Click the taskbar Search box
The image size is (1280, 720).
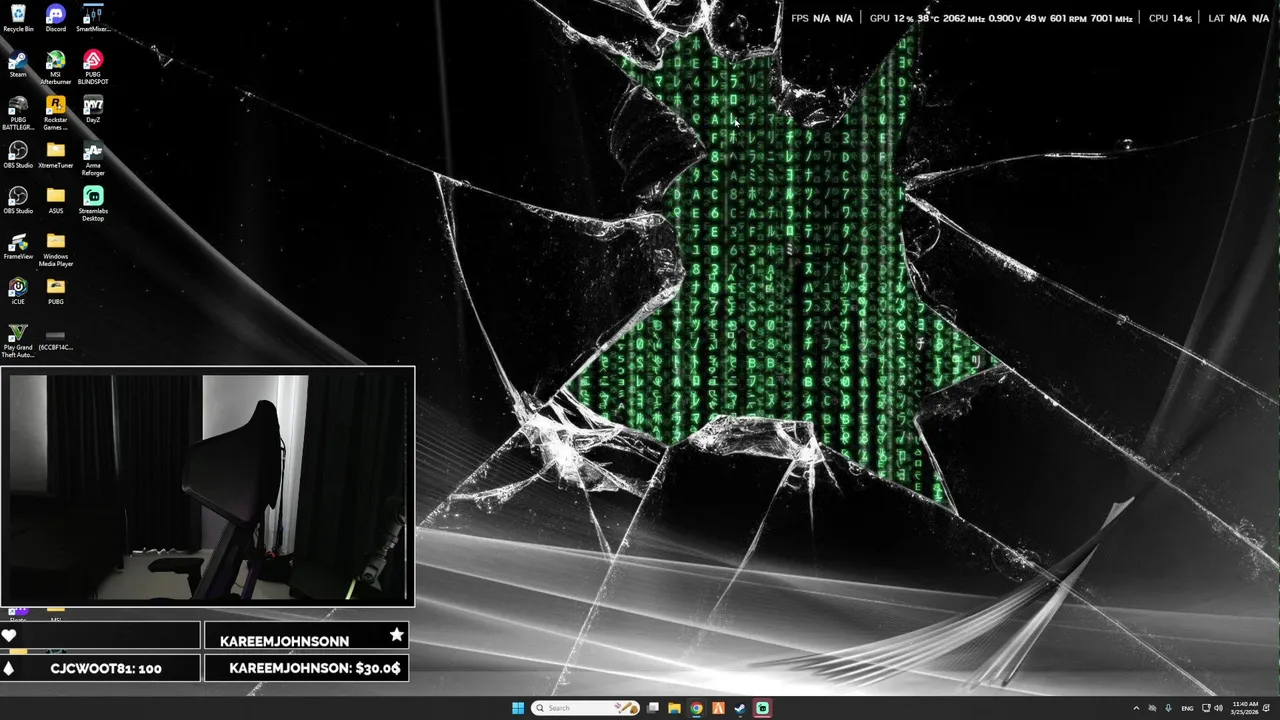pyautogui.click(x=586, y=708)
